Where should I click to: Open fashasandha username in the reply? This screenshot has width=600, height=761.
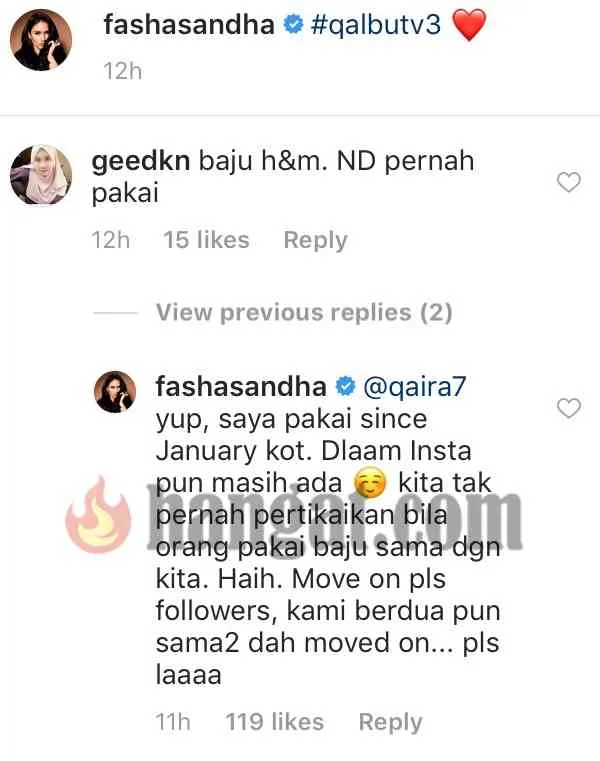coord(241,387)
